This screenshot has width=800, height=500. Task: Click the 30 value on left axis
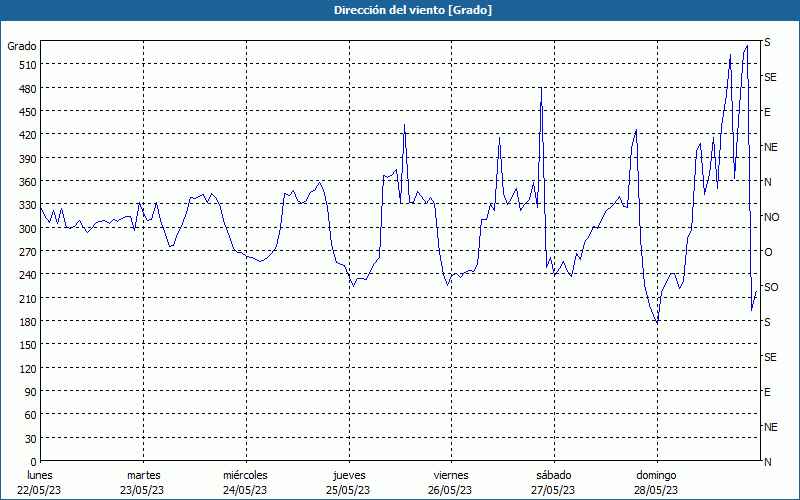coord(31,439)
